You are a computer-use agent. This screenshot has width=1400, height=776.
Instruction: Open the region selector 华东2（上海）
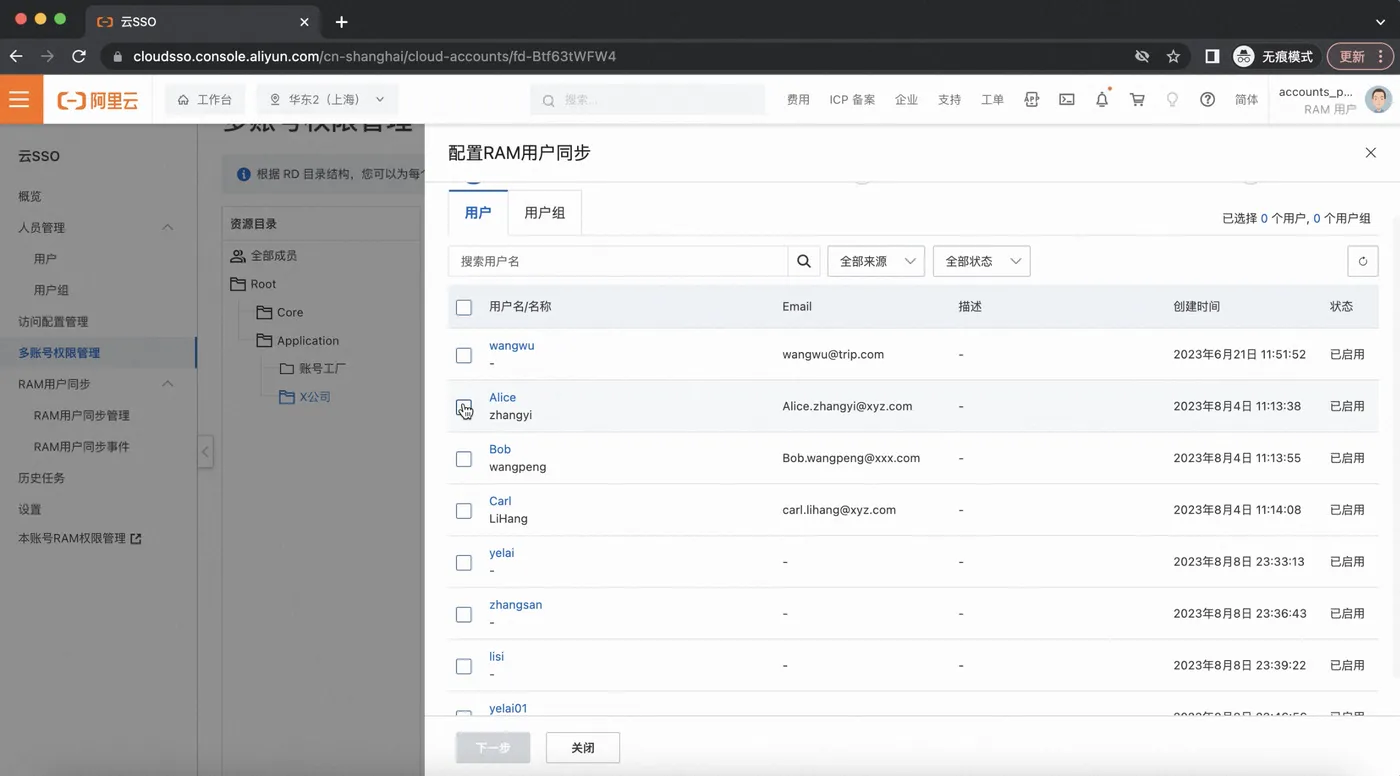328,100
